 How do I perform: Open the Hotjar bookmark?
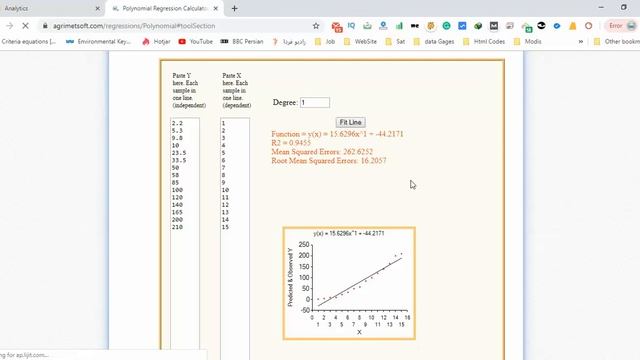(156, 42)
